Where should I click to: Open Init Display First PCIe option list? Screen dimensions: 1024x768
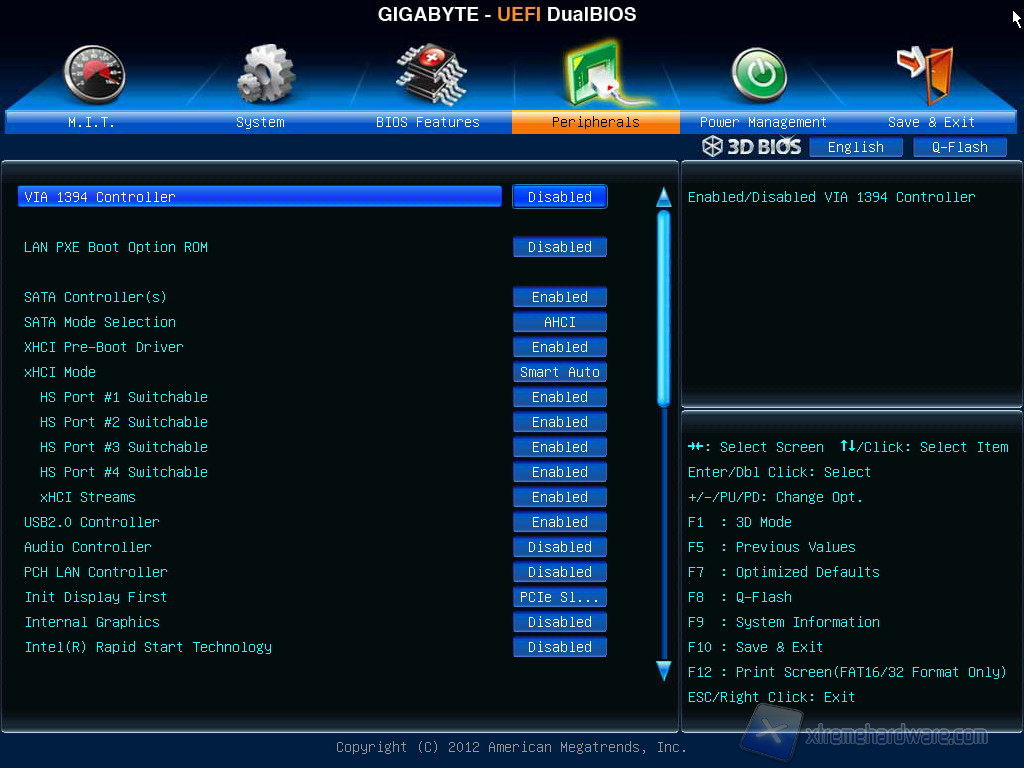click(560, 597)
